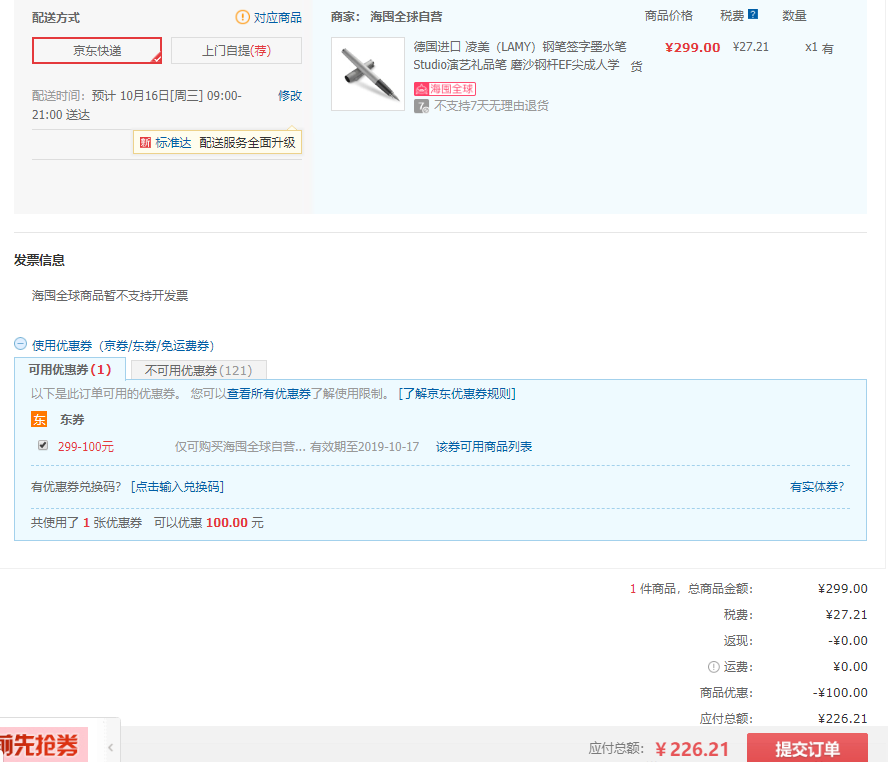
Task: Click the 标准达 配送服务全面升级 banner
Action: pyautogui.click(x=217, y=143)
